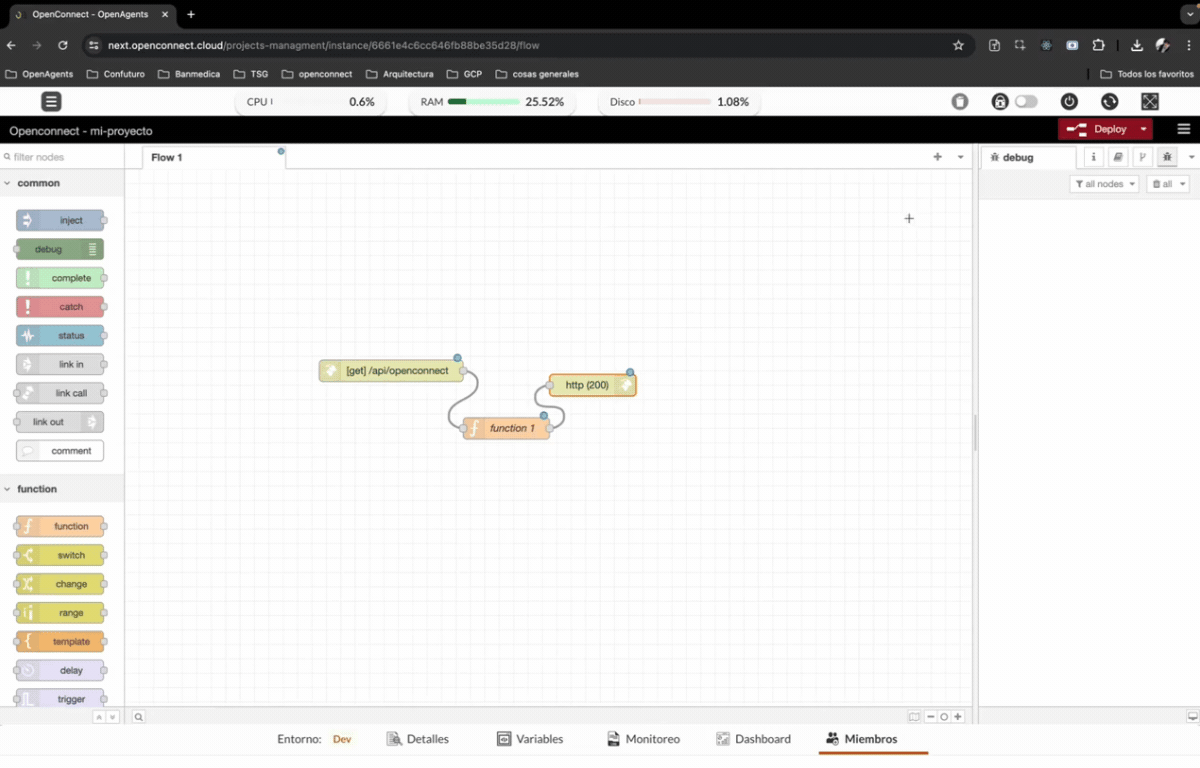
Task: Click the power icon in top toolbar
Action: (x=1069, y=102)
